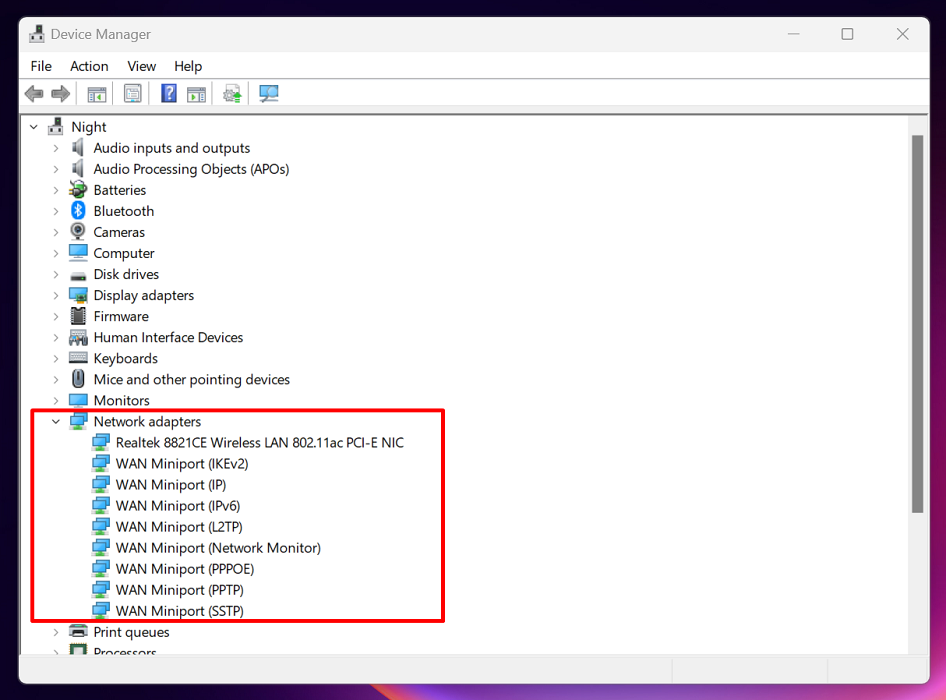
Task: Expand the Display adapters category
Action: point(56,295)
